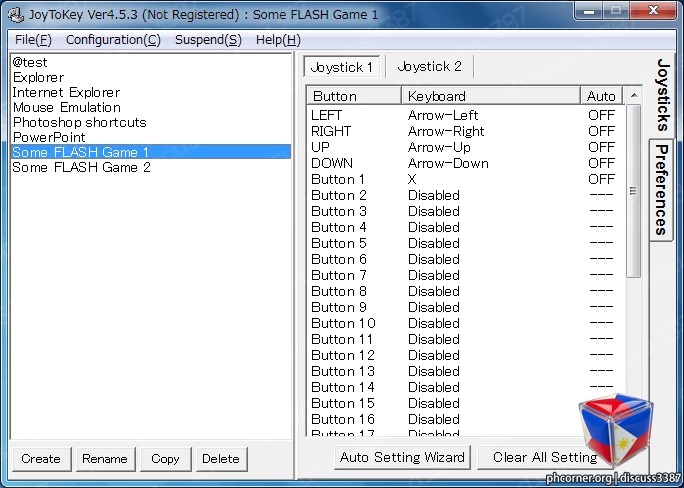This screenshot has height=488, width=684.
Task: Select the RIGHT row in button list
Action: 465,131
